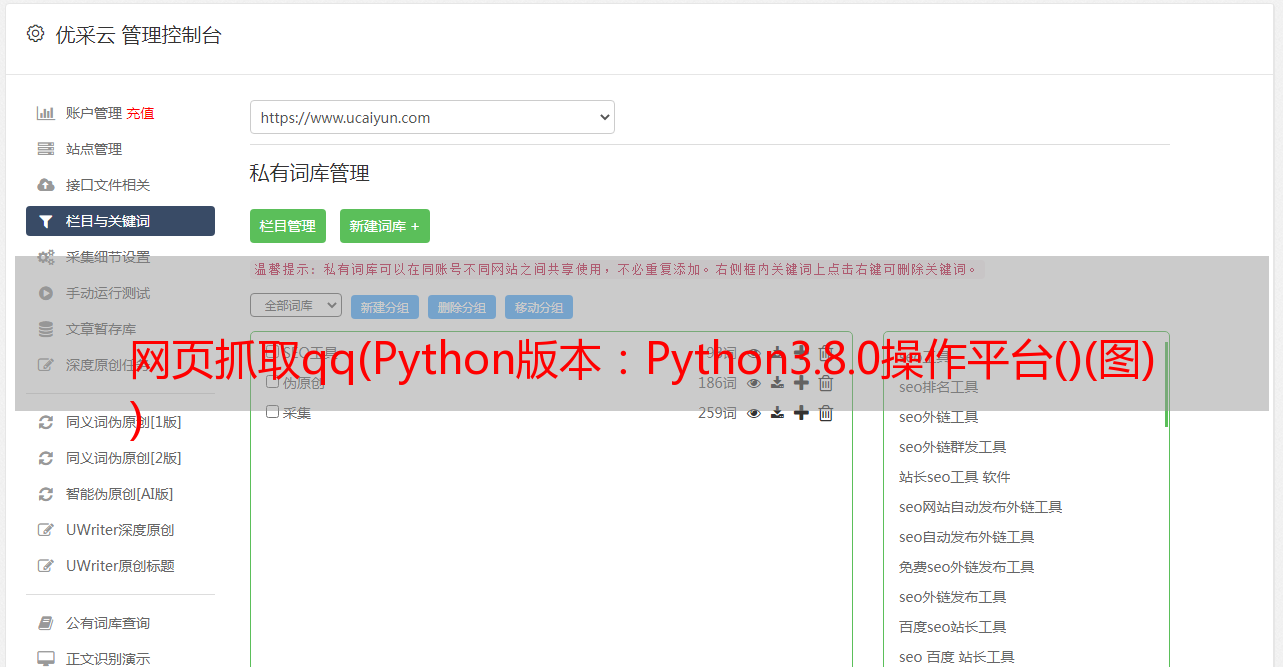
Task: Click the 186词 count in 伪原创 row
Action: (x=717, y=383)
